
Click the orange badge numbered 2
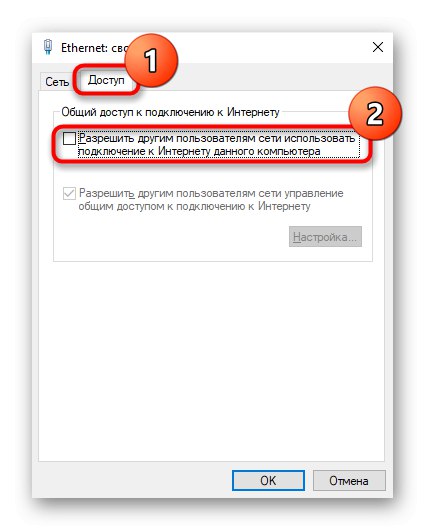pyautogui.click(x=375, y=113)
